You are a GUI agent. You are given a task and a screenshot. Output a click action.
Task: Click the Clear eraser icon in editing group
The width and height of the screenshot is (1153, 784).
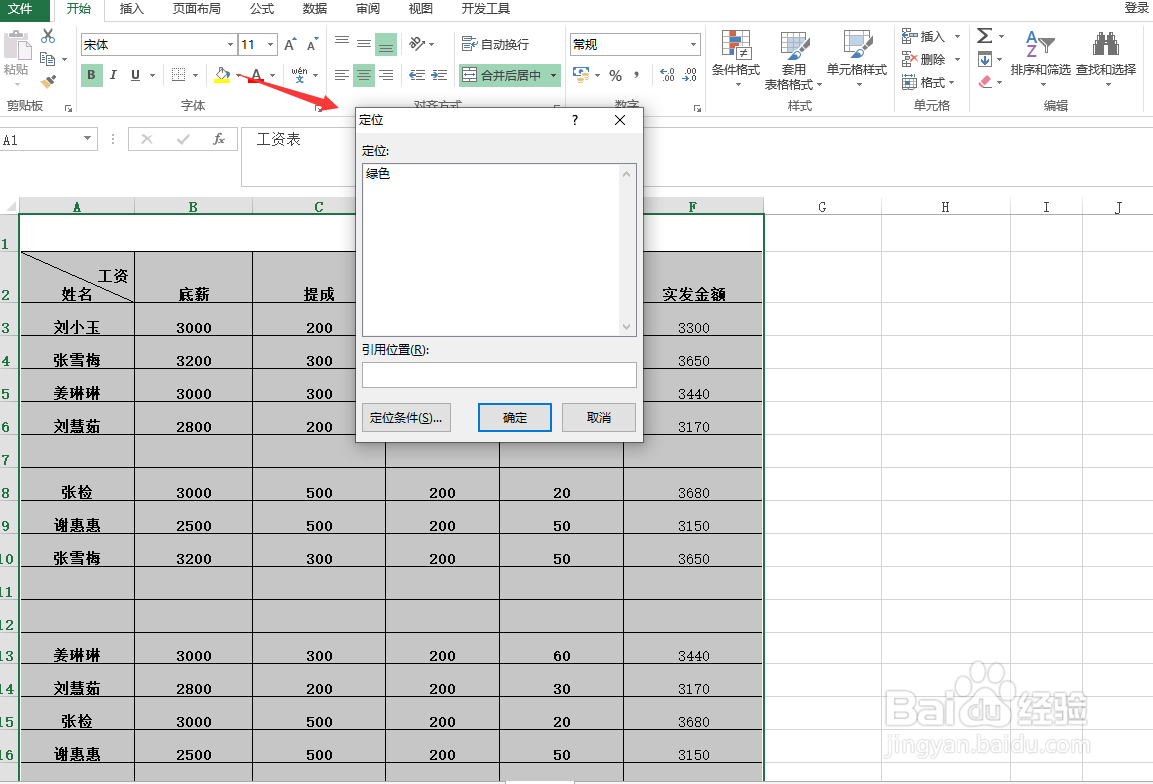(985, 82)
